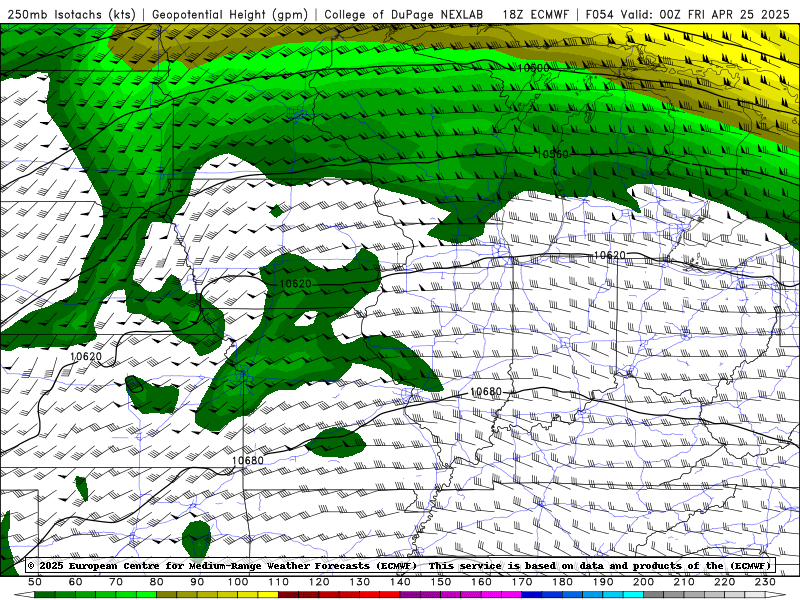Click the 200 value on the color scale
The width and height of the screenshot is (800, 600).
644,582
